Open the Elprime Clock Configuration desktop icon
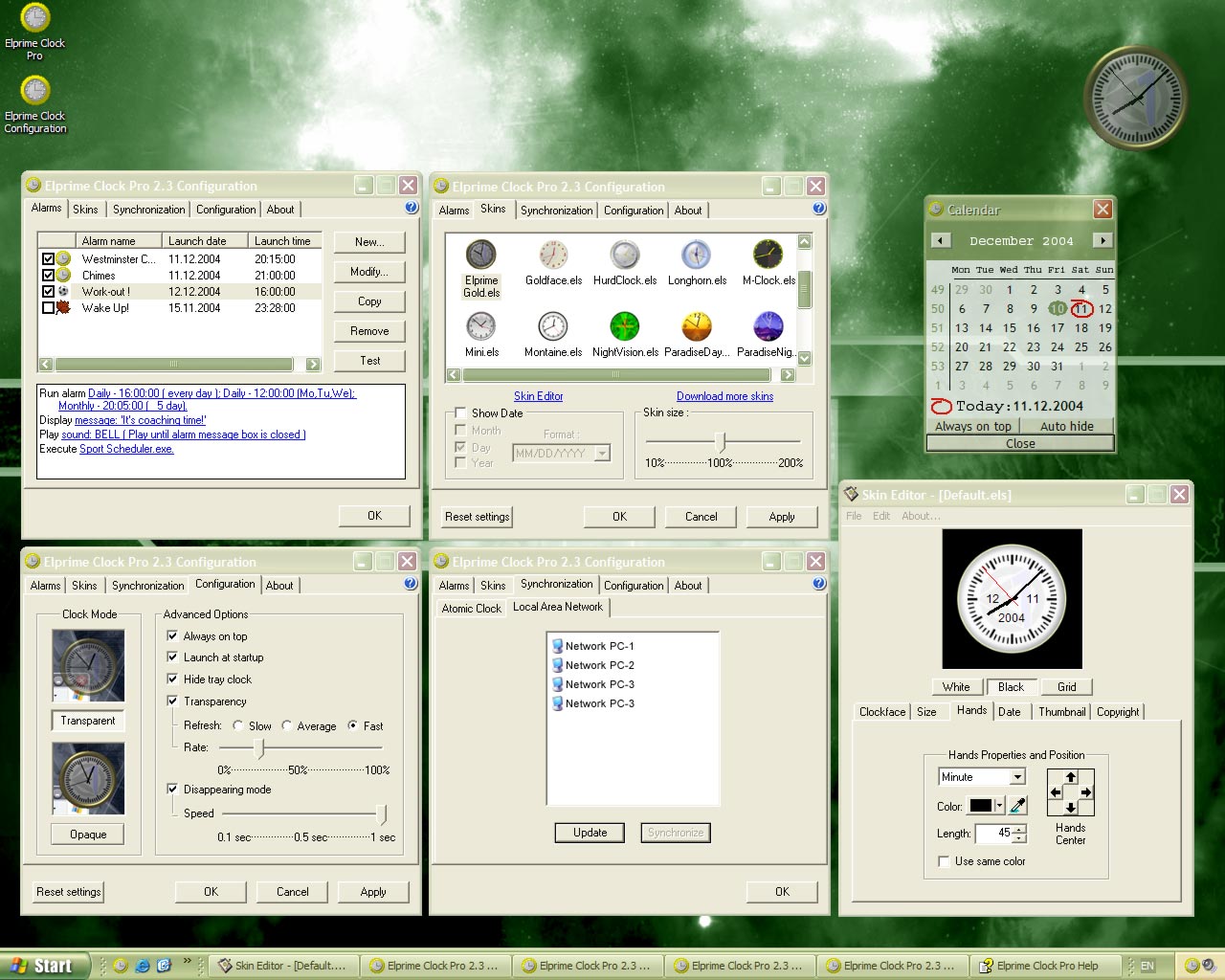 point(35,90)
